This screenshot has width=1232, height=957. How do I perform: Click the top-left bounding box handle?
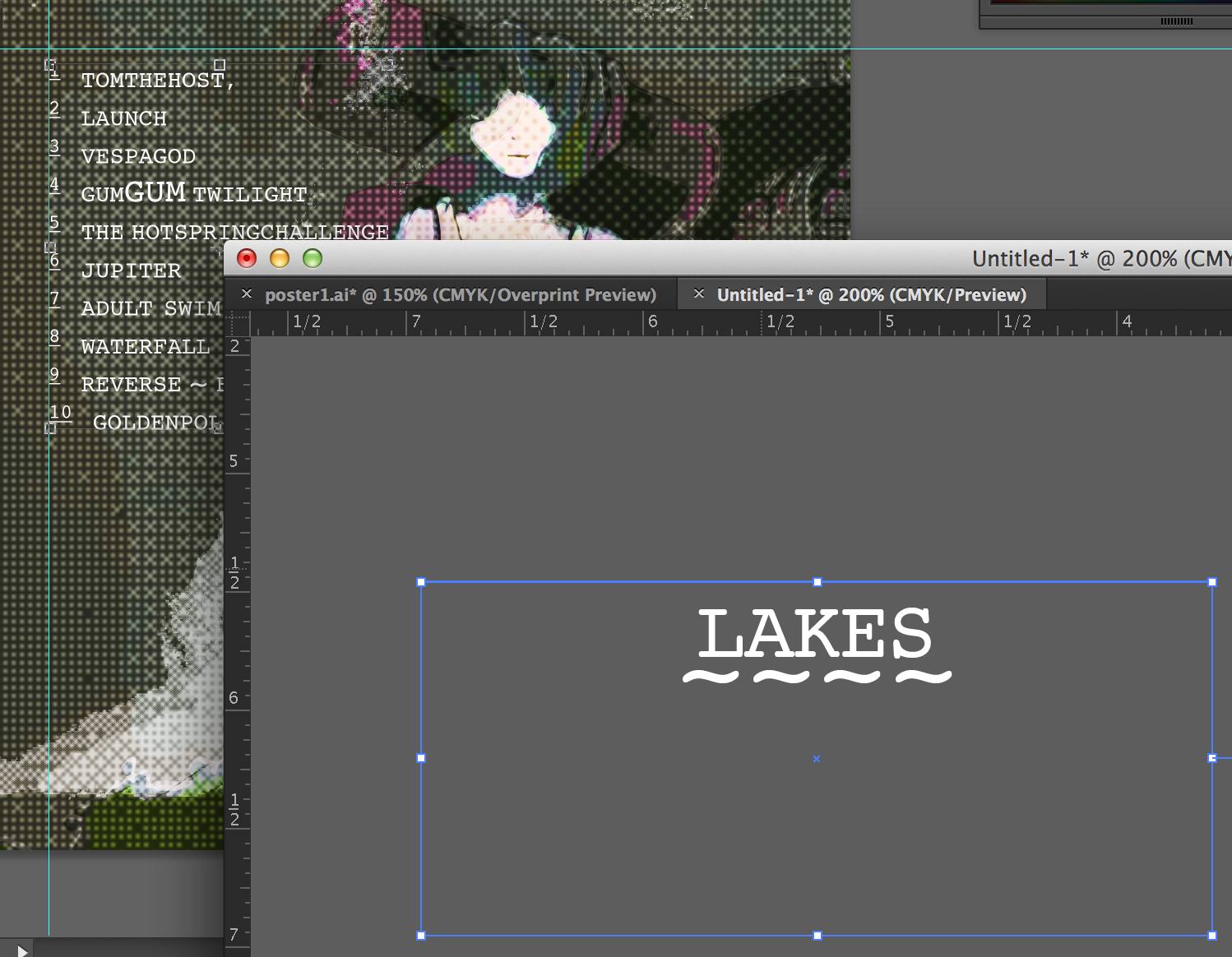(421, 582)
